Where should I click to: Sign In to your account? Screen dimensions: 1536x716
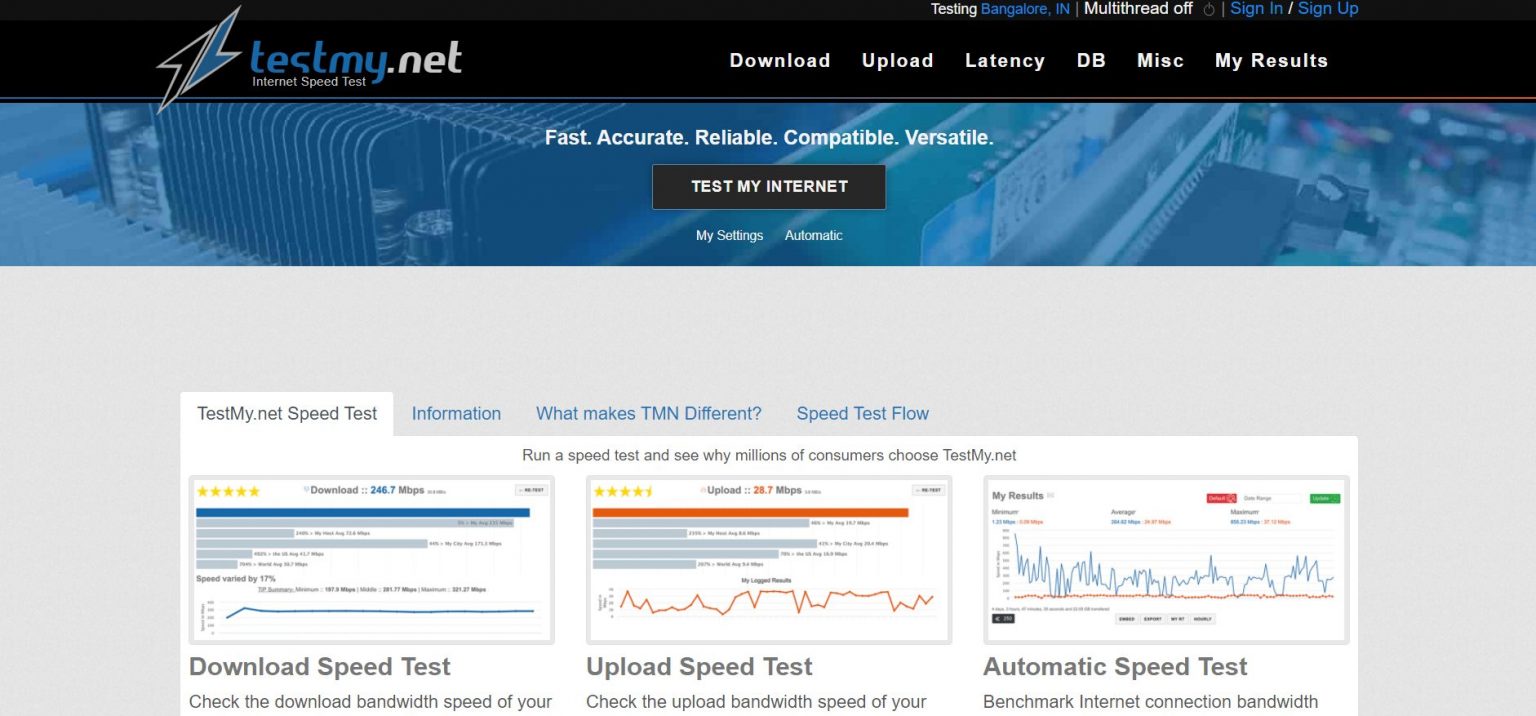1255,9
